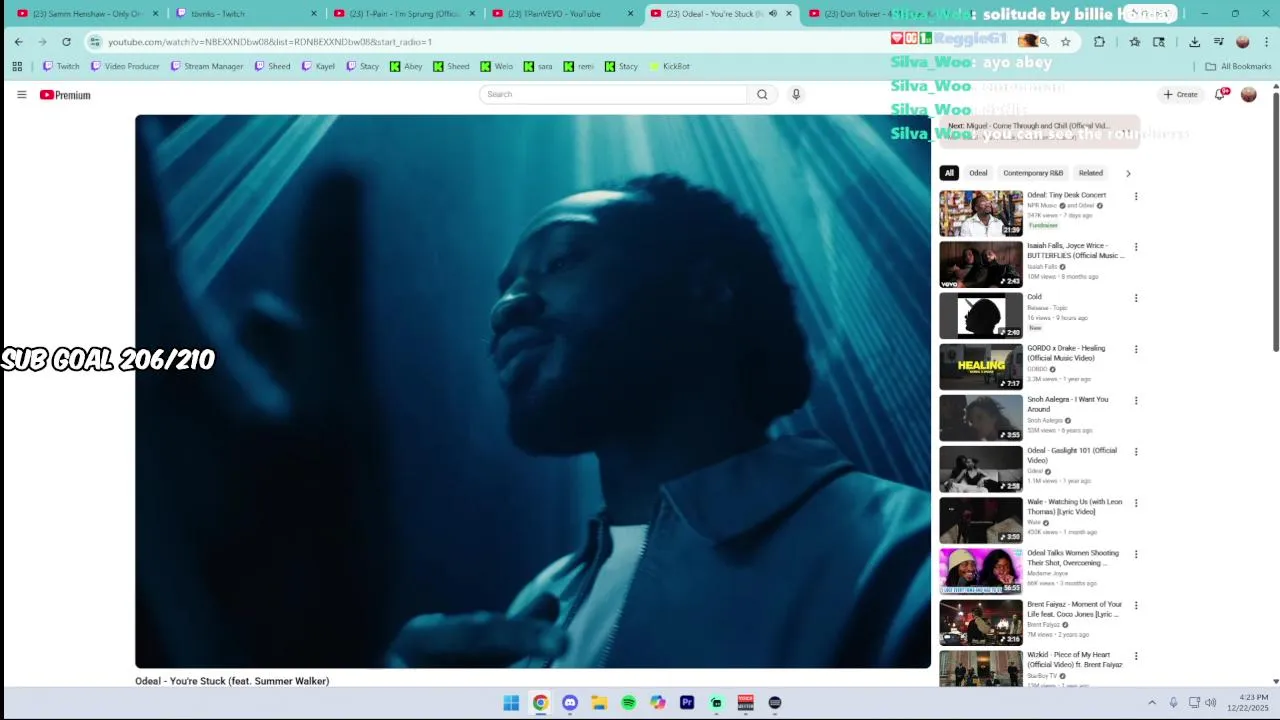
Task: Open the Brent Faiyaz Moment of Your Life thumbnail
Action: tap(981, 622)
